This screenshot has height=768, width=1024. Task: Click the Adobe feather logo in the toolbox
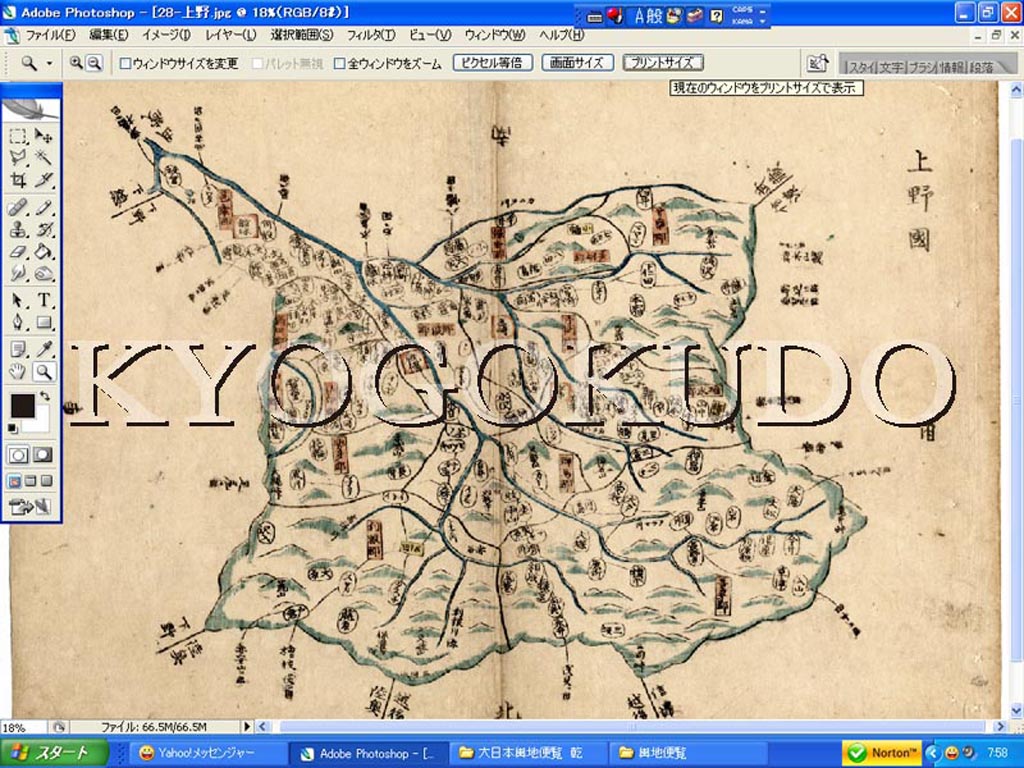(x=31, y=109)
